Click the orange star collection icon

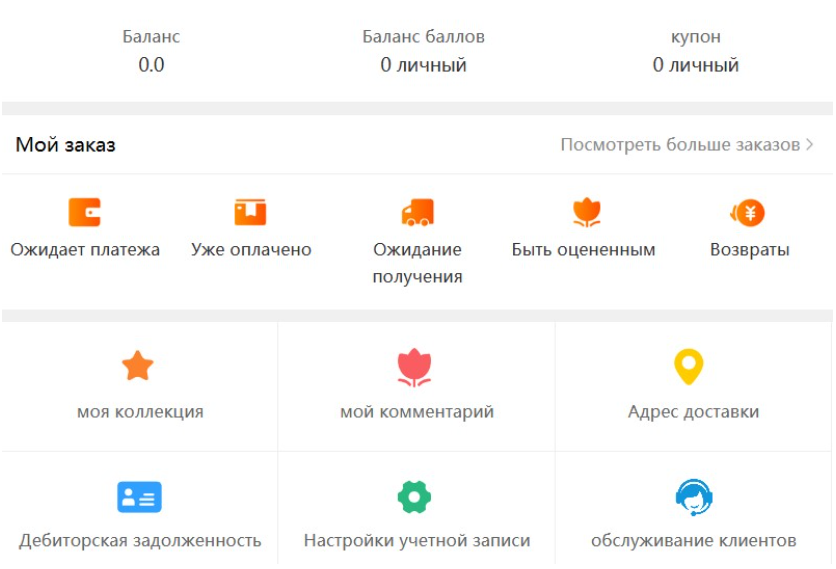click(x=138, y=367)
